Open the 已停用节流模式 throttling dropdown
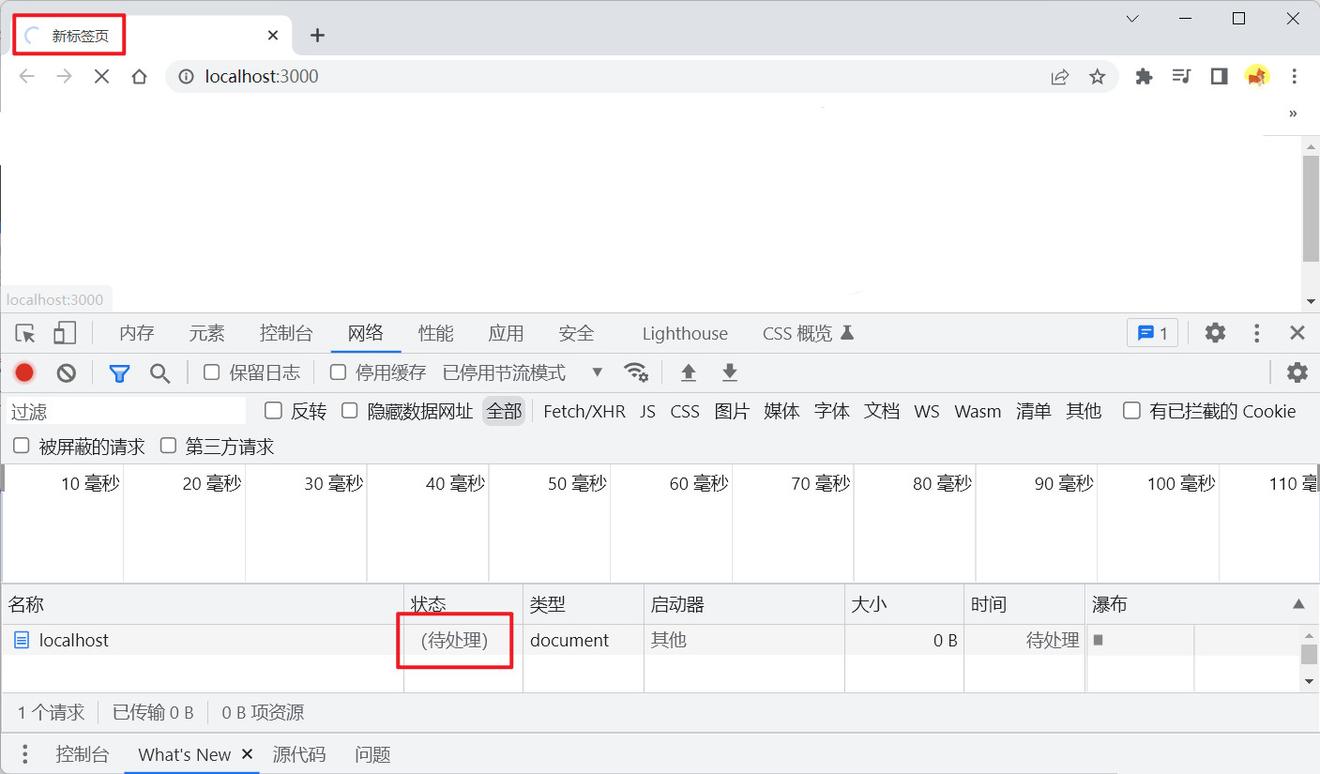 pos(522,373)
